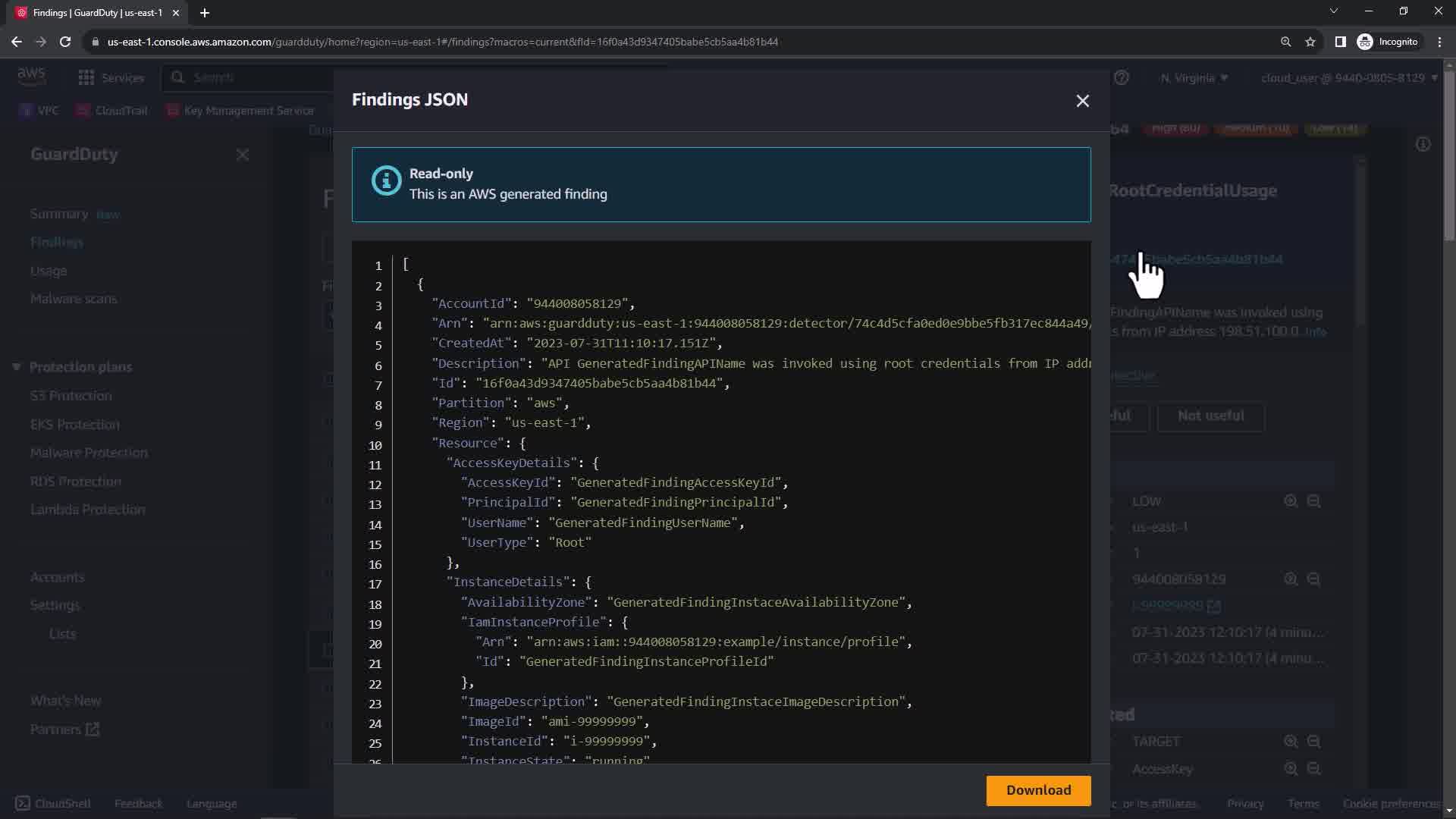Zoom in filter on account 944008058129
The height and width of the screenshot is (819, 1456).
pos(1290,579)
